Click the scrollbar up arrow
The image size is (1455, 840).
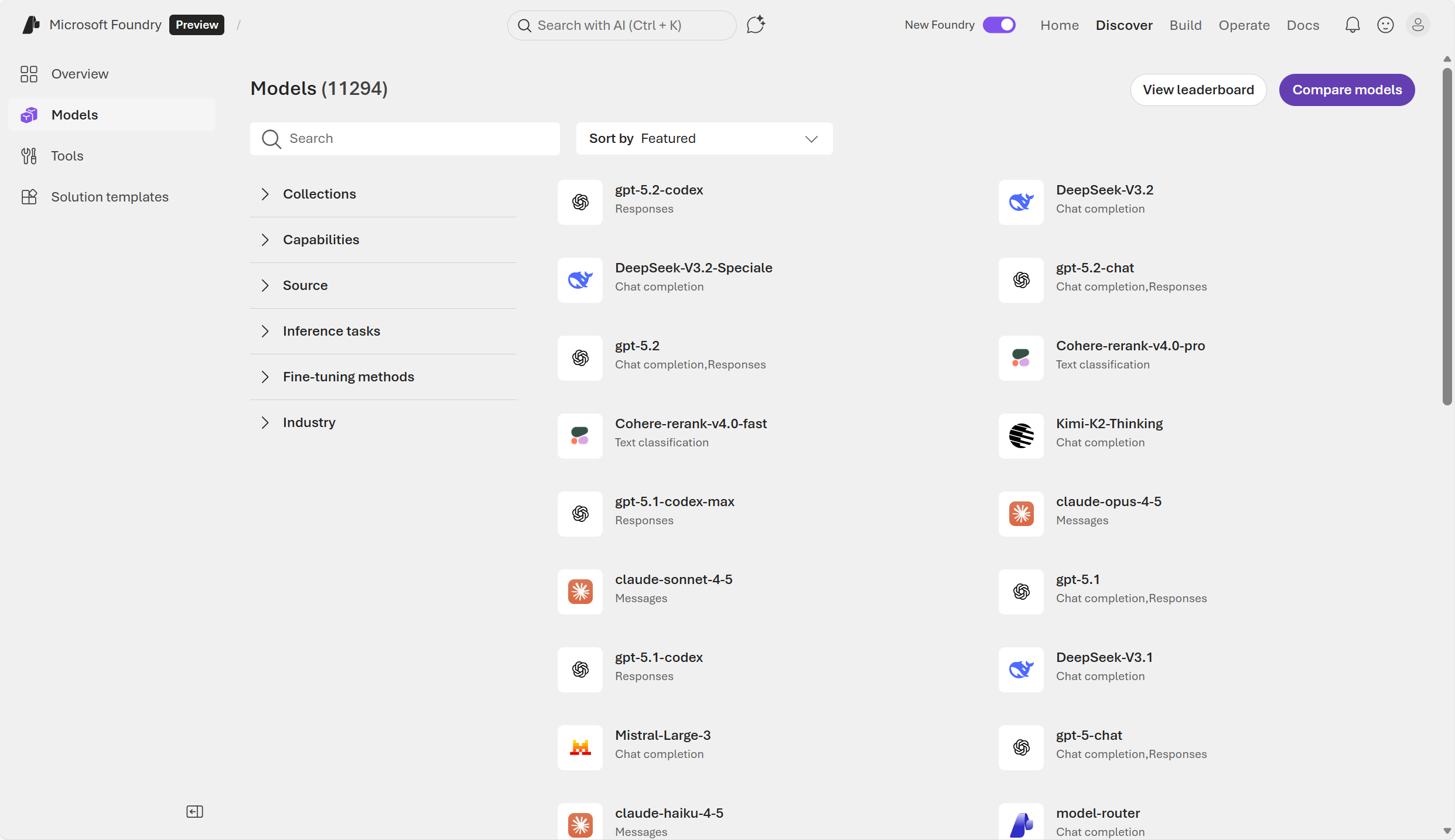1447,59
